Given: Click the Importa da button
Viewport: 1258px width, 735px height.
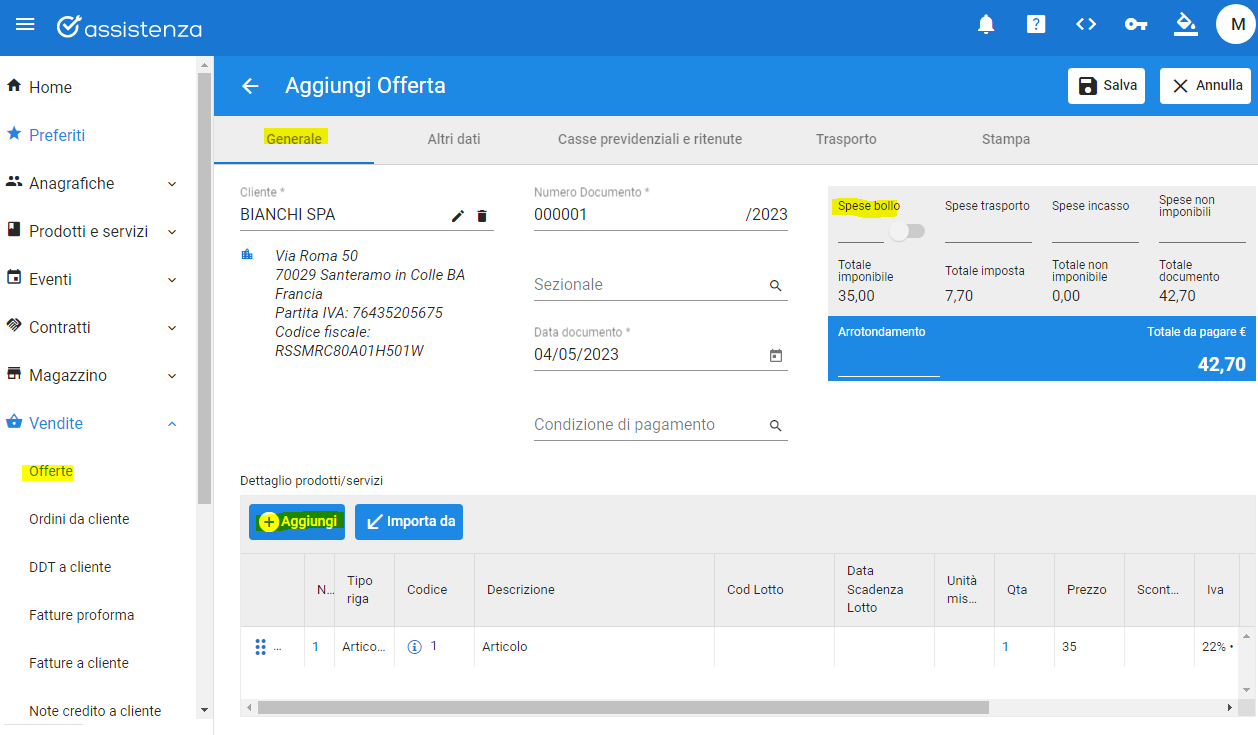Looking at the screenshot, I should (x=409, y=522).
